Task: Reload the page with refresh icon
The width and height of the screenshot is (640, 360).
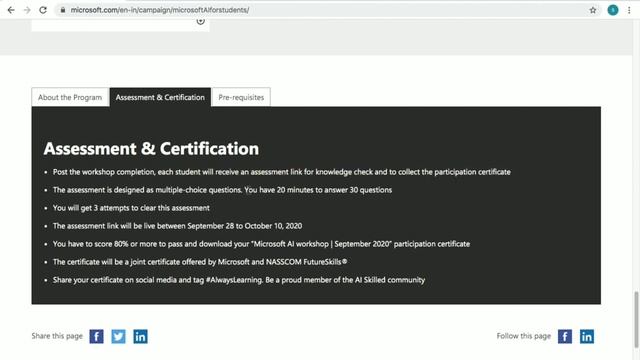Action: point(43,10)
